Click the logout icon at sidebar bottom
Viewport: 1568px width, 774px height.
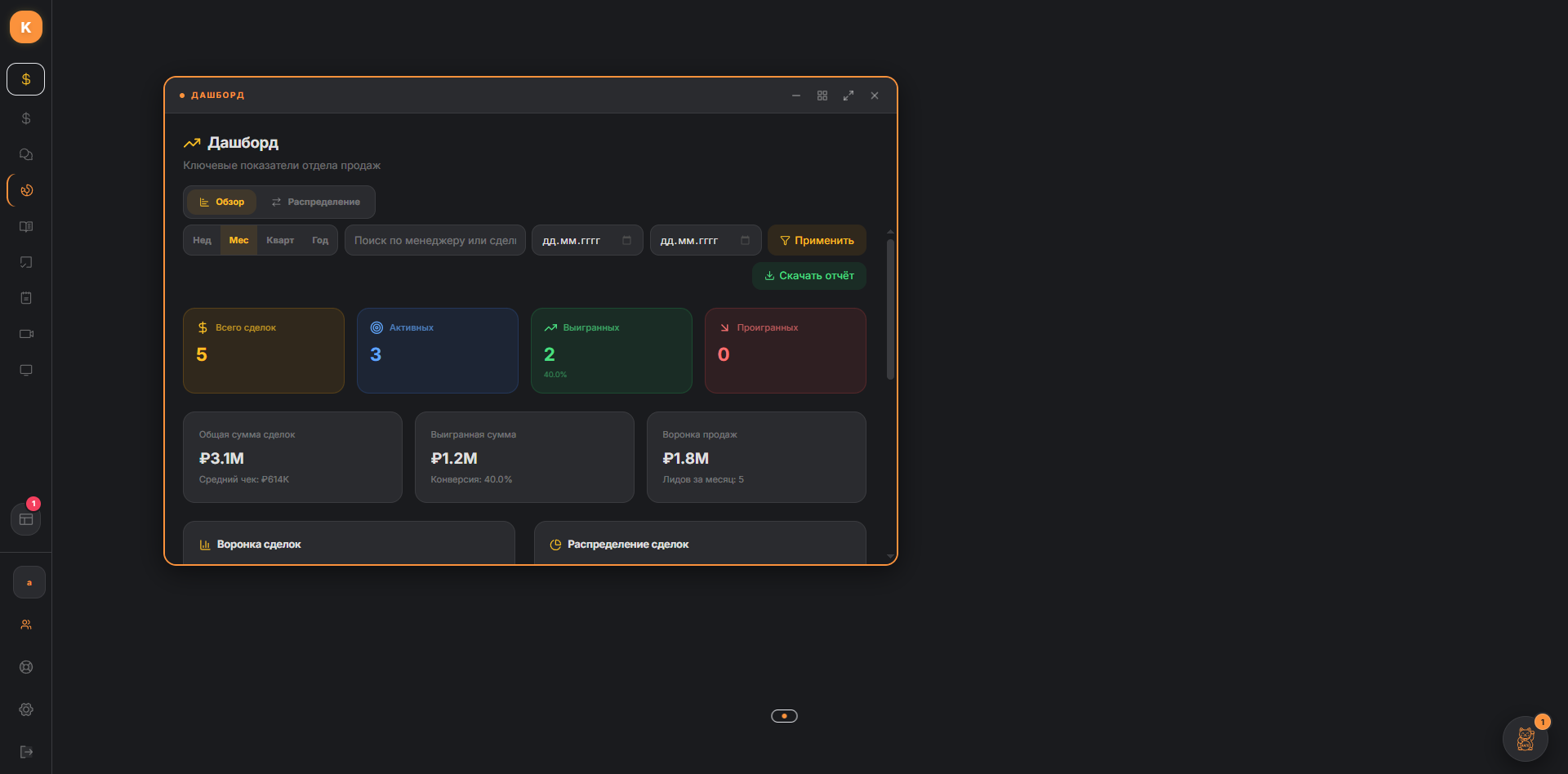25,752
